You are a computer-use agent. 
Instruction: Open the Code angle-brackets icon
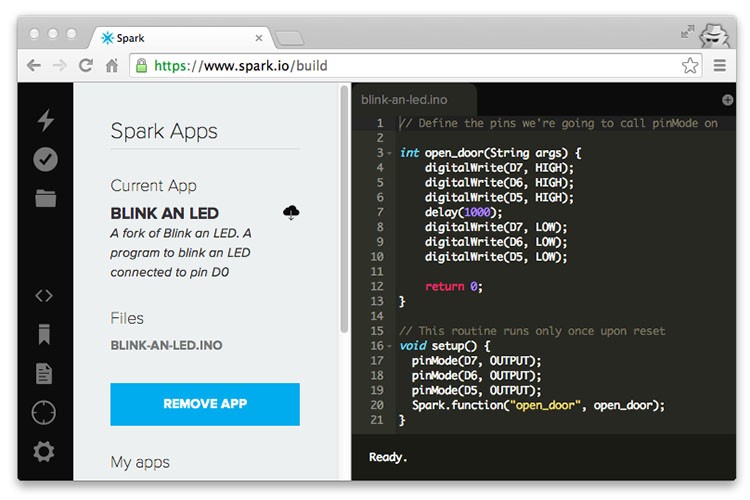(44, 296)
